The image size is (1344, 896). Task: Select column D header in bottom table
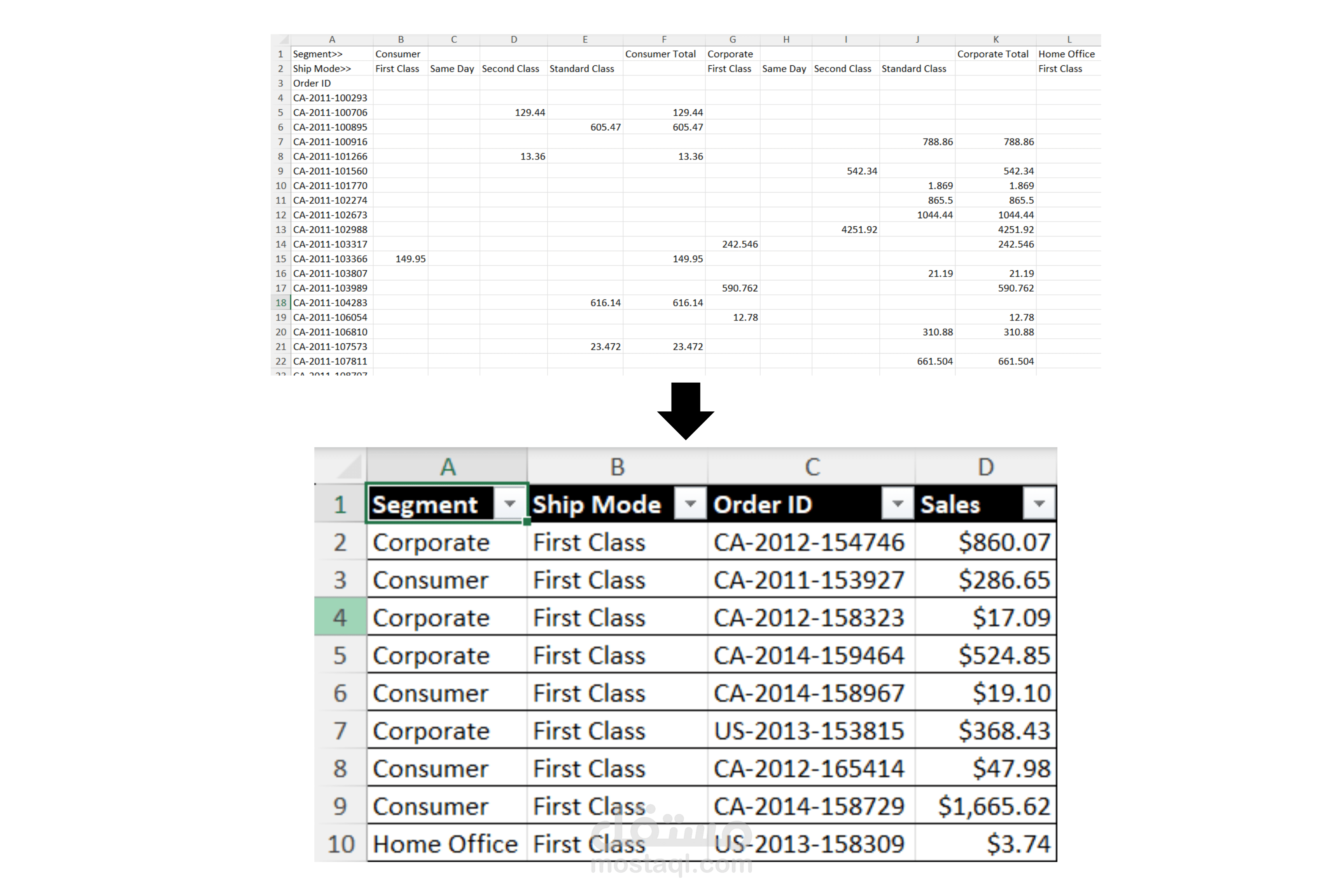[x=986, y=466]
